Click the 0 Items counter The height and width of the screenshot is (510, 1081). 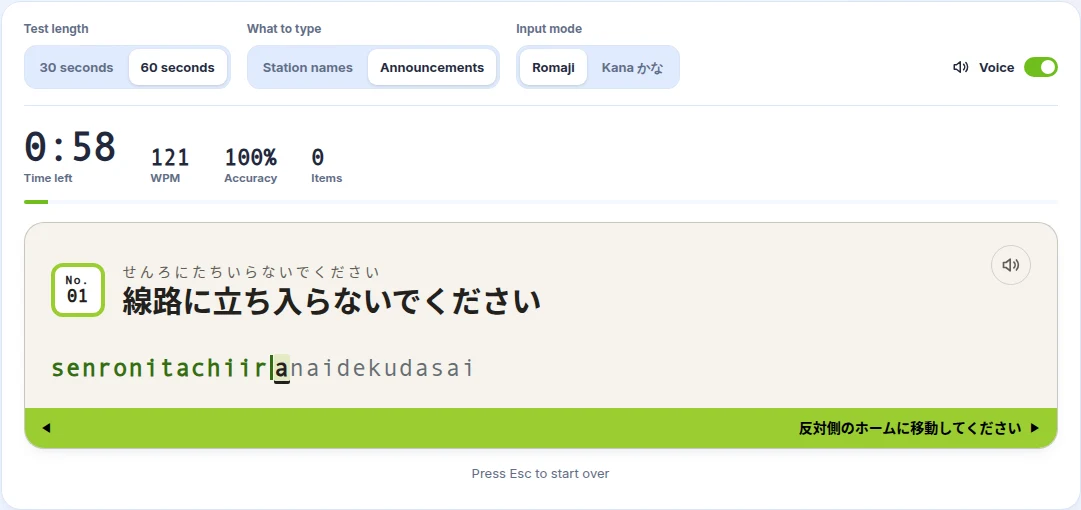317,158
